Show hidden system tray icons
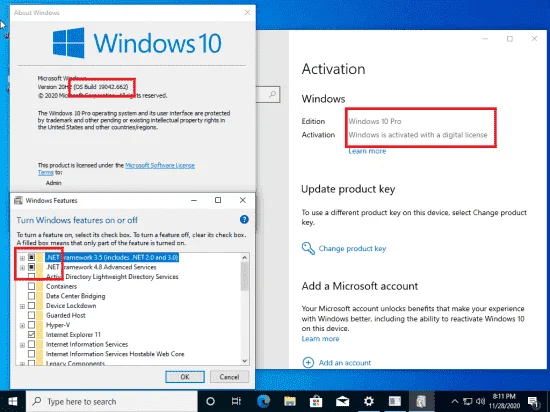 [455, 401]
